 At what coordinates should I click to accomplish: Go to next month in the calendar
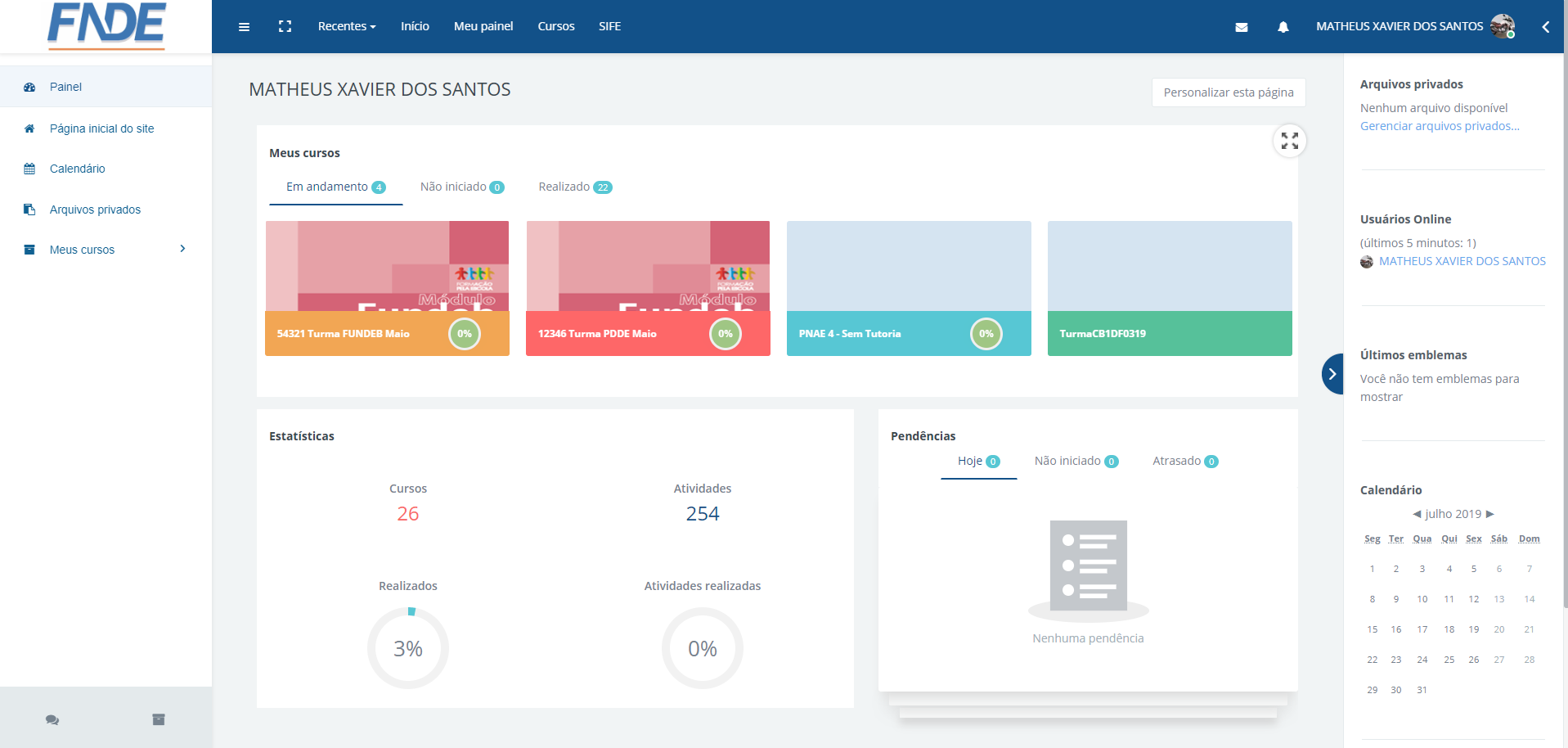(x=1490, y=514)
